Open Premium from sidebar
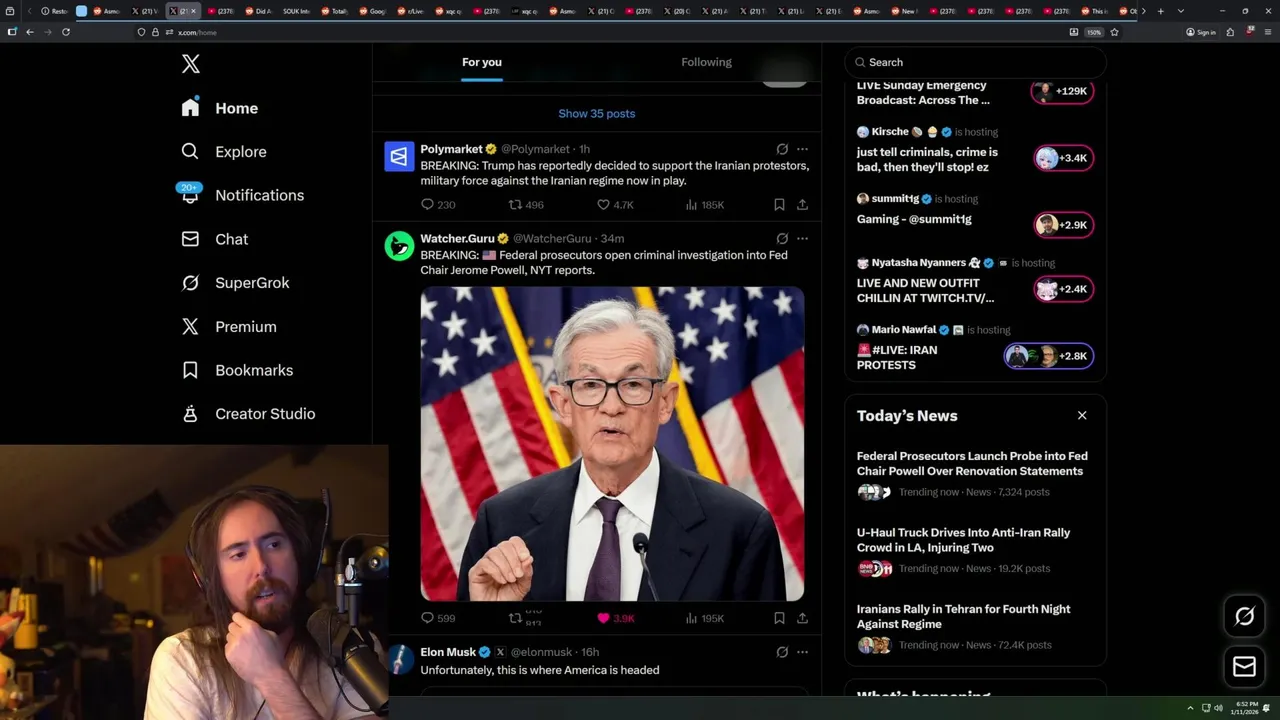This screenshot has height=720, width=1280. coord(228,327)
